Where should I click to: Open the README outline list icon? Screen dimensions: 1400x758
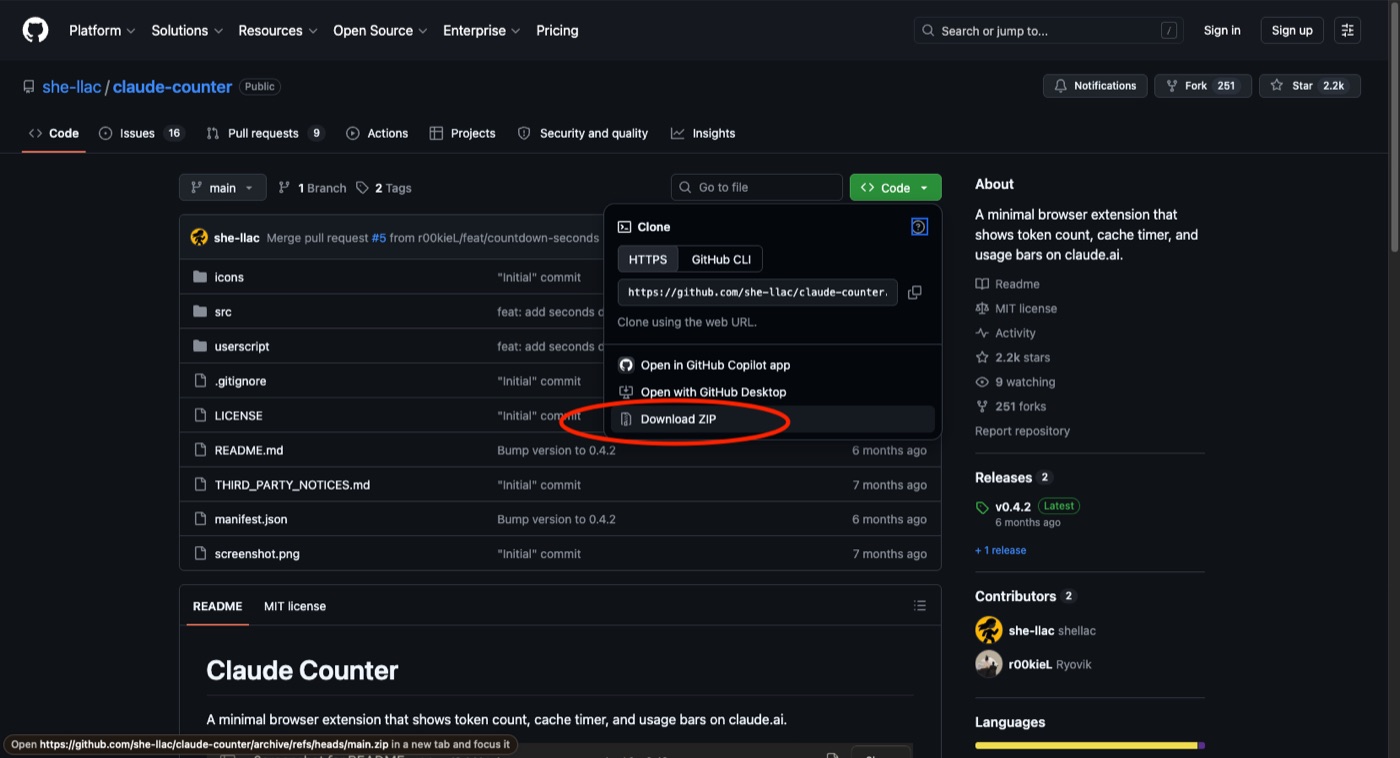pos(919,606)
